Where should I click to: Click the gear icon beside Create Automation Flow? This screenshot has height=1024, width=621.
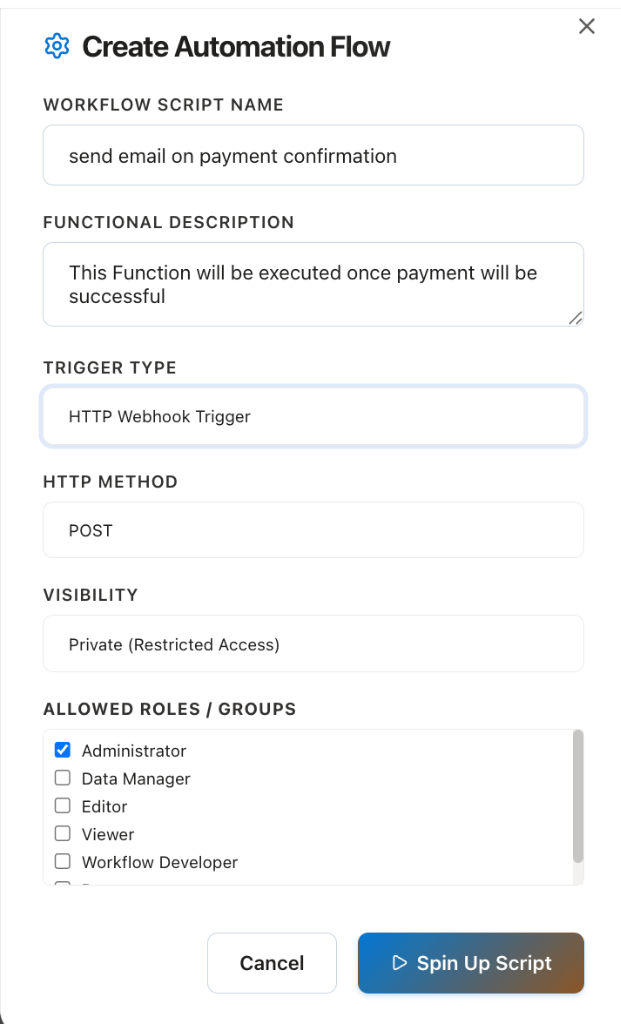(x=57, y=46)
